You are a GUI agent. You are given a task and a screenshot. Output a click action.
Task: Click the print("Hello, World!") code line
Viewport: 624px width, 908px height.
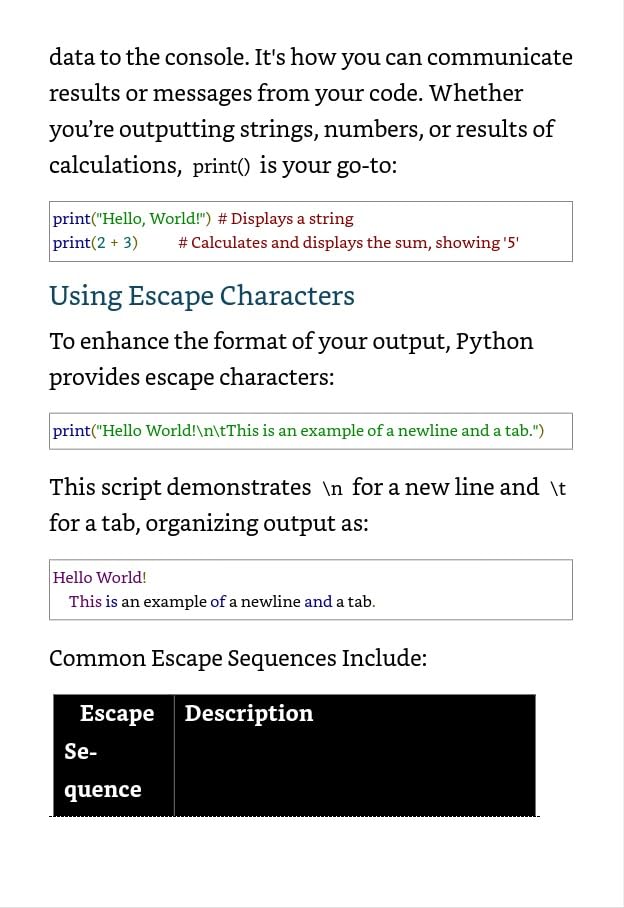point(132,219)
